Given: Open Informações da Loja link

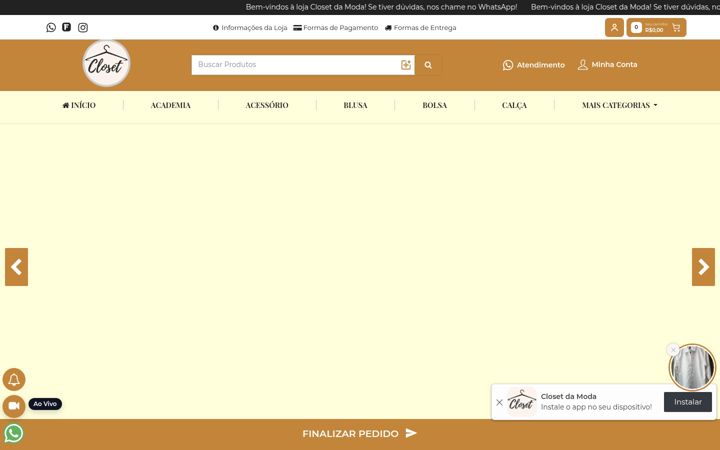Looking at the screenshot, I should (x=250, y=28).
